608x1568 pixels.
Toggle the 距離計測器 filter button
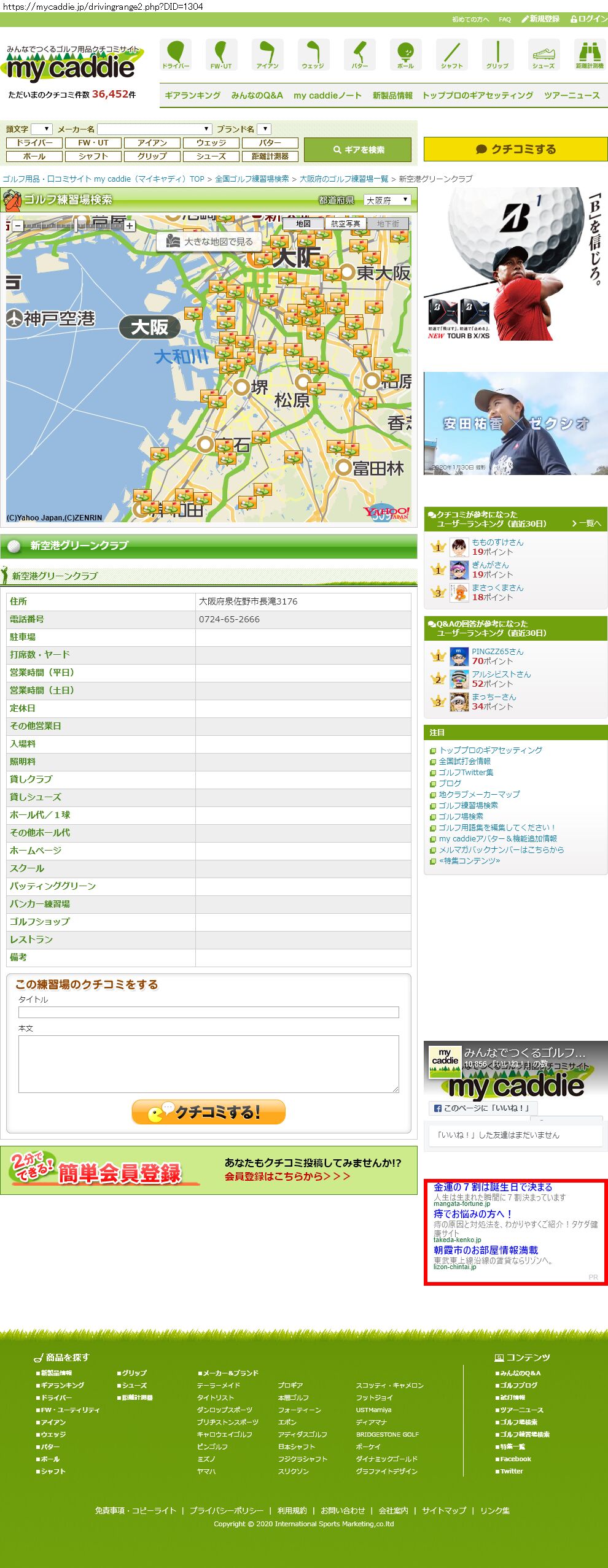[270, 156]
